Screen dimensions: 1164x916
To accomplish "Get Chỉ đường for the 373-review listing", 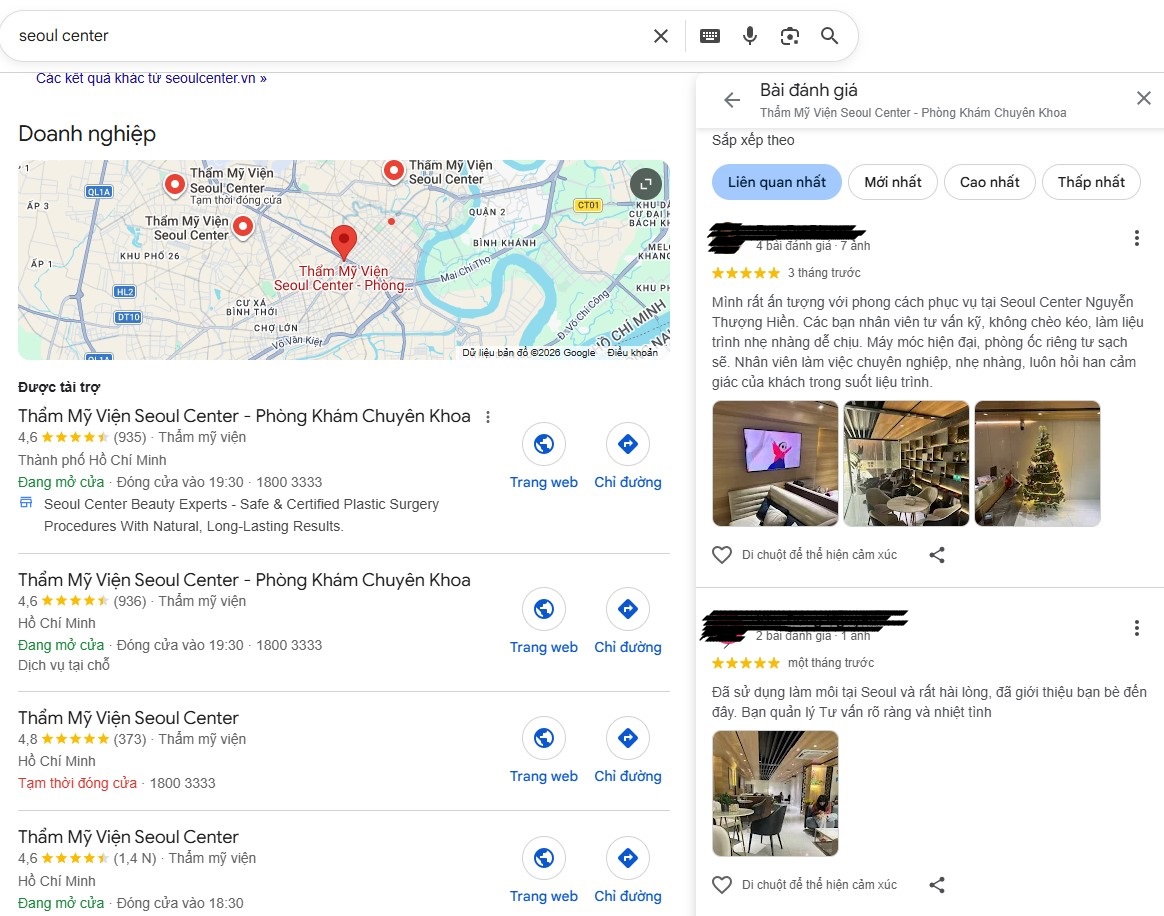I will (x=627, y=750).
